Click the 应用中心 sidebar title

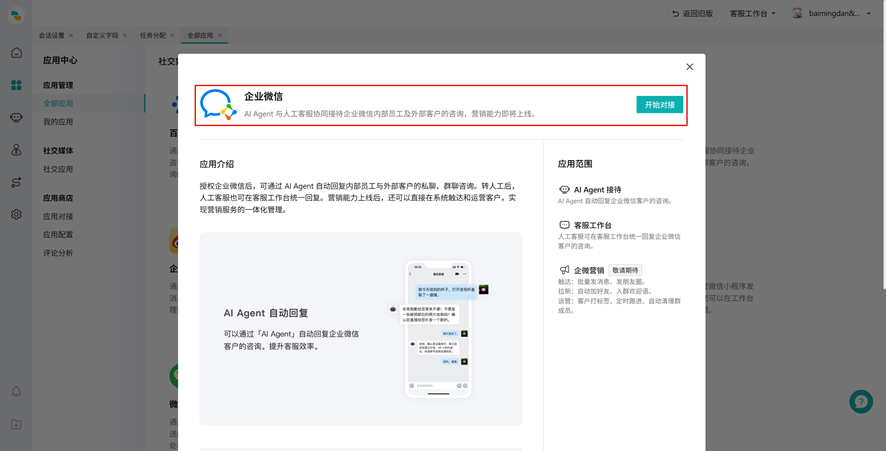coord(60,60)
